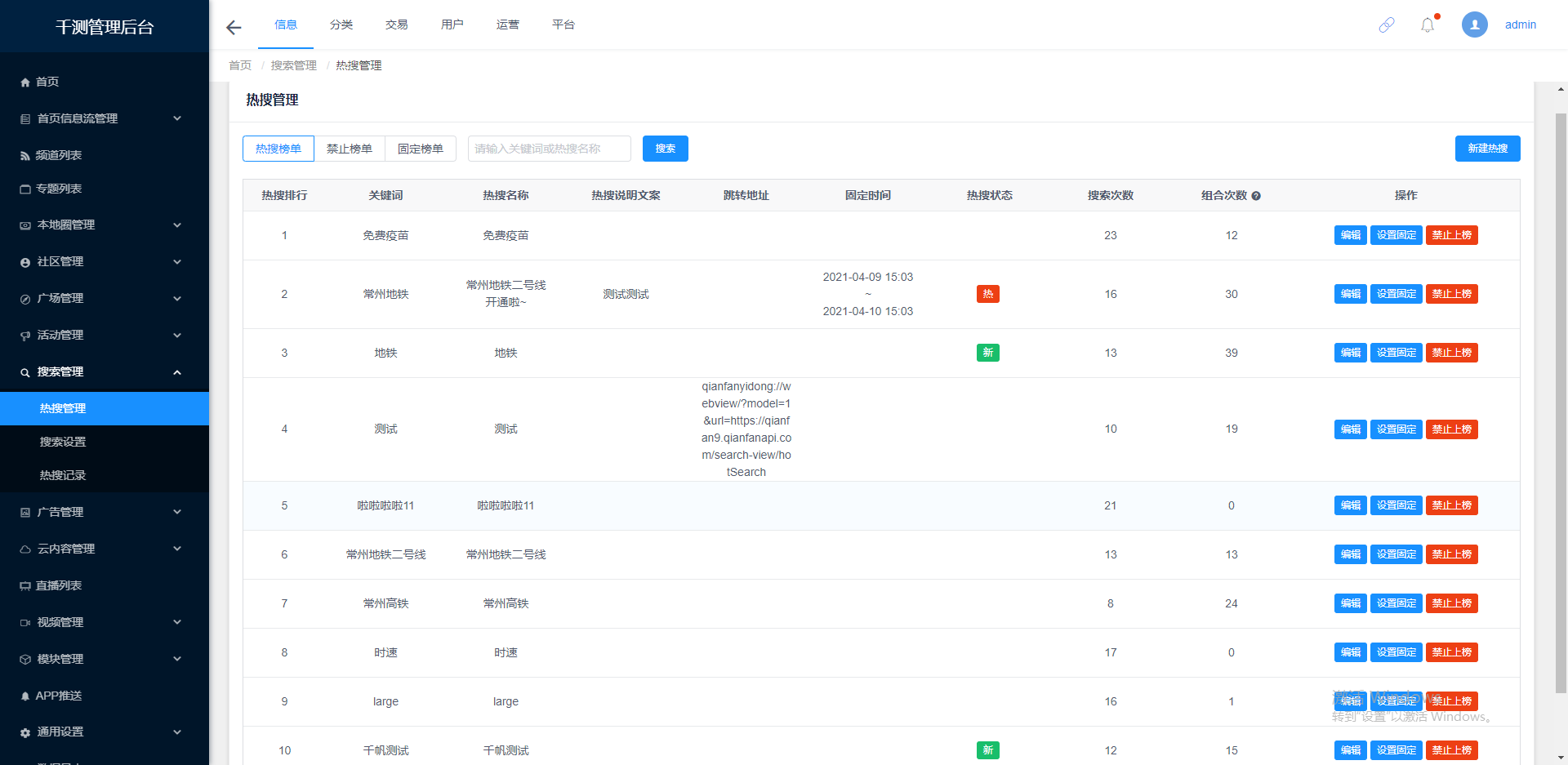Open the 信息 top tab
Viewport: 1568px width, 765px height.
pos(286,24)
